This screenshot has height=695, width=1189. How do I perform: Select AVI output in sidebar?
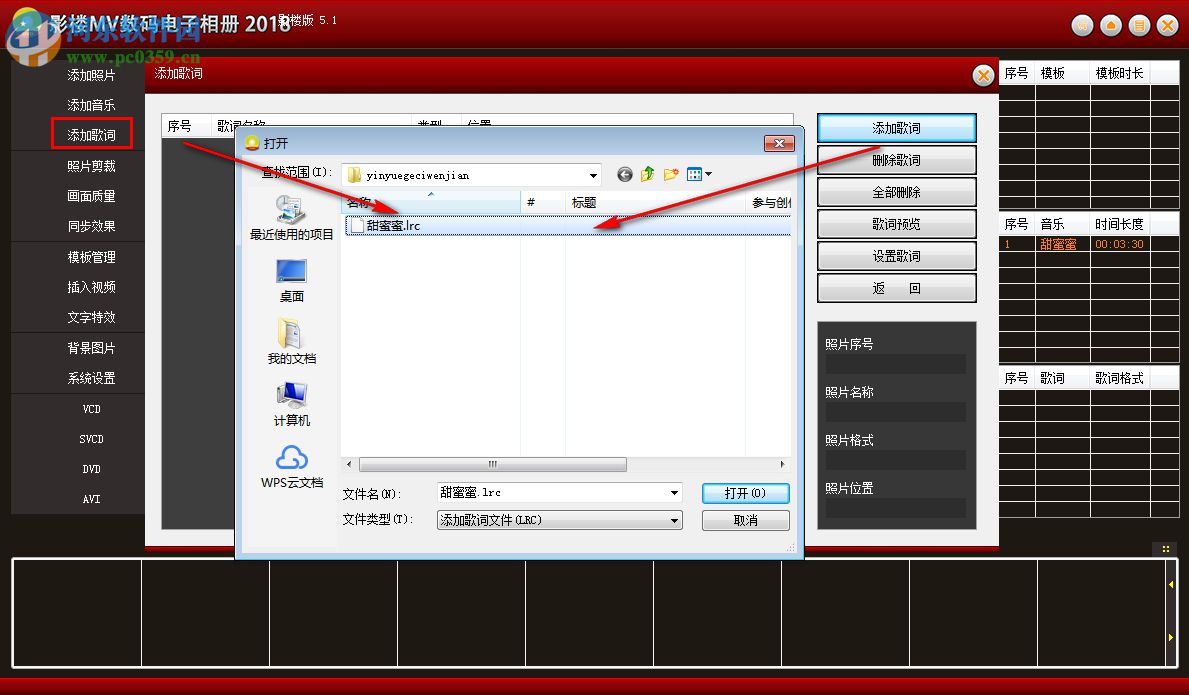point(92,499)
